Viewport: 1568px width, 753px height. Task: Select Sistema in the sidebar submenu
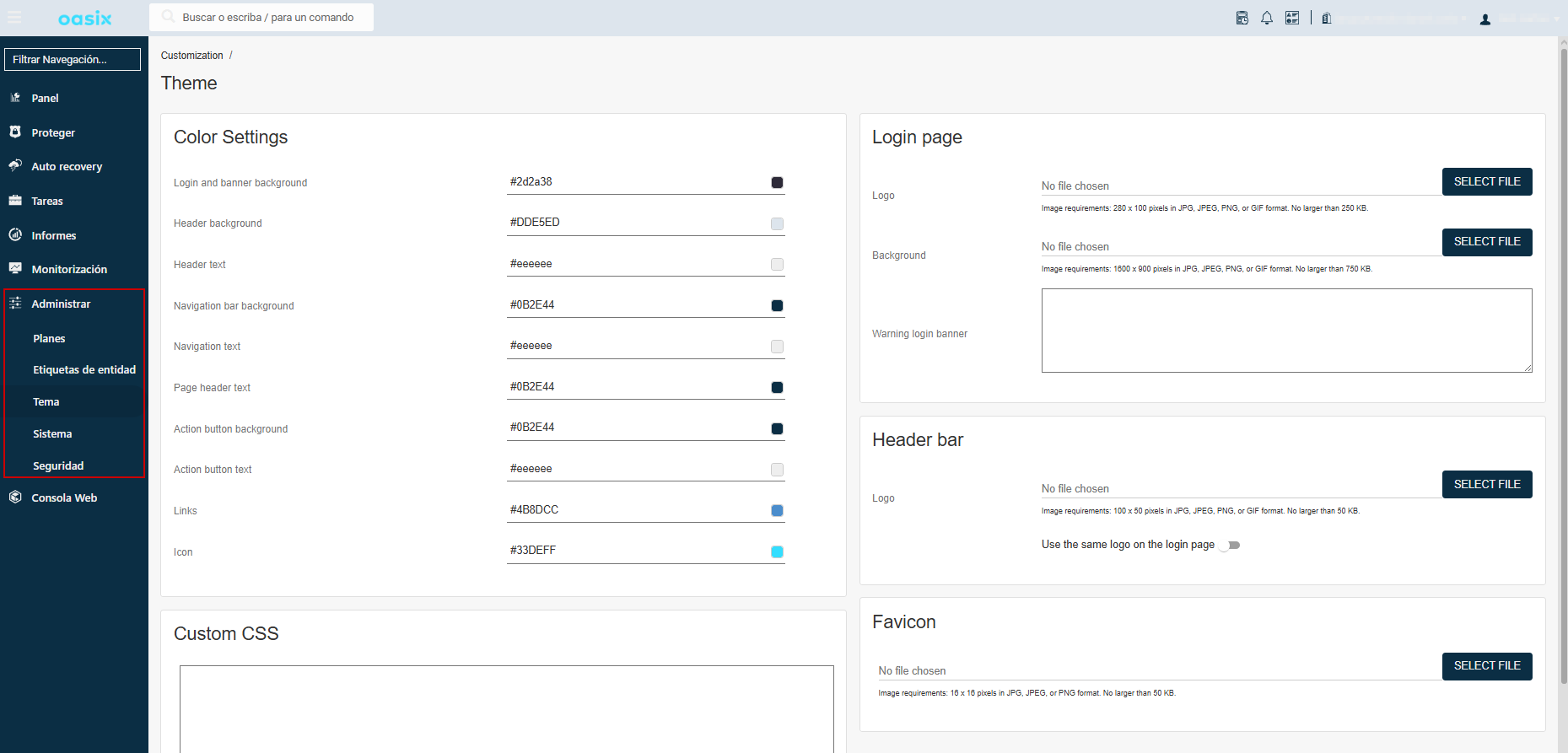coord(52,434)
